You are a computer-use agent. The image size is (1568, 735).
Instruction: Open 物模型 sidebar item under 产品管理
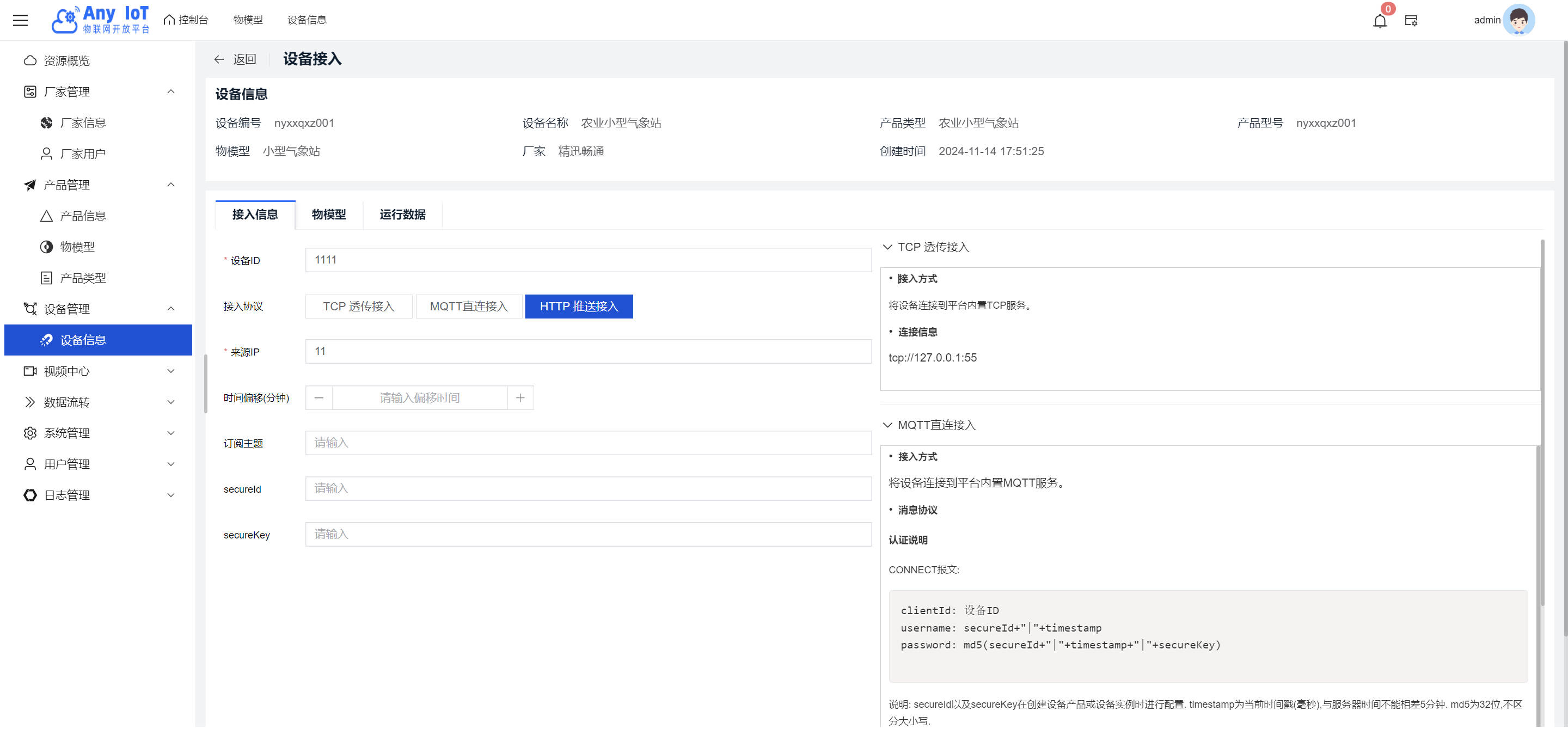pyautogui.click(x=77, y=247)
